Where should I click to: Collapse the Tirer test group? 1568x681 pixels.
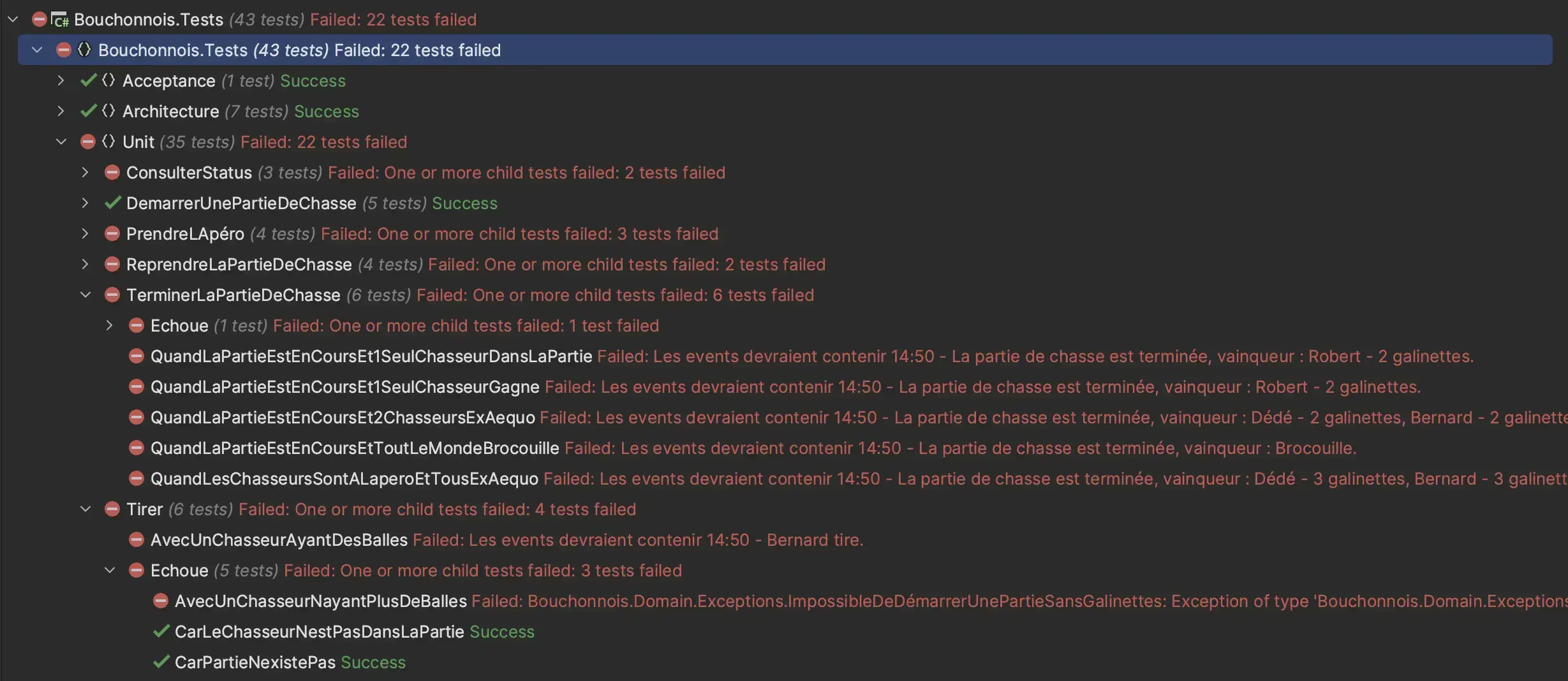tap(85, 509)
